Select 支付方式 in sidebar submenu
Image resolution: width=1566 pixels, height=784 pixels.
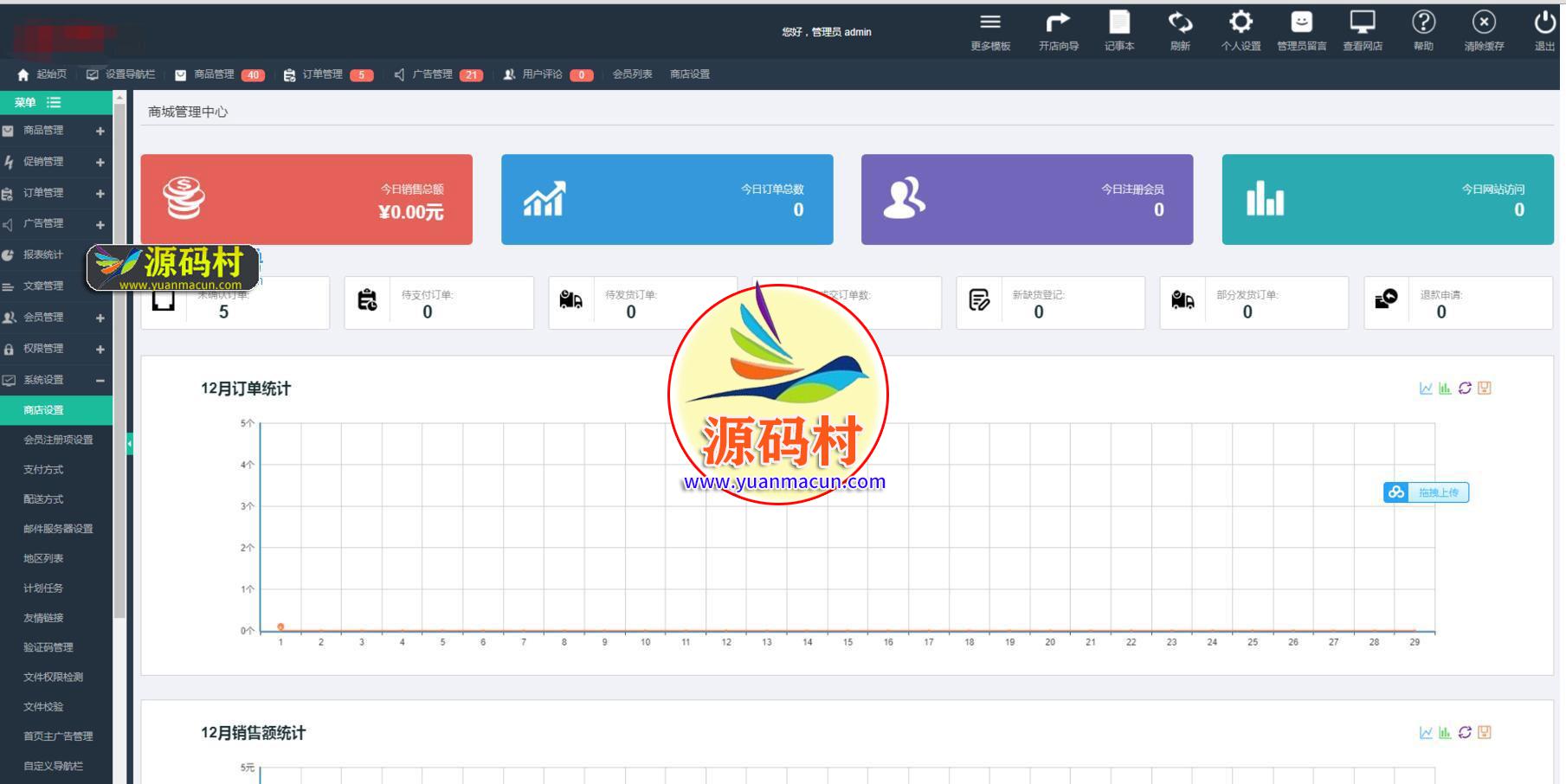[x=43, y=470]
